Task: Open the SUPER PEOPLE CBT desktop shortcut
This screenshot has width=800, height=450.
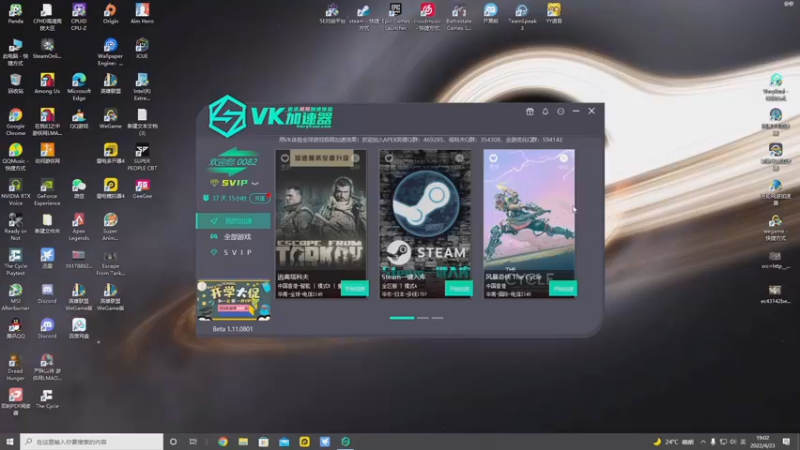Action: 142,157
